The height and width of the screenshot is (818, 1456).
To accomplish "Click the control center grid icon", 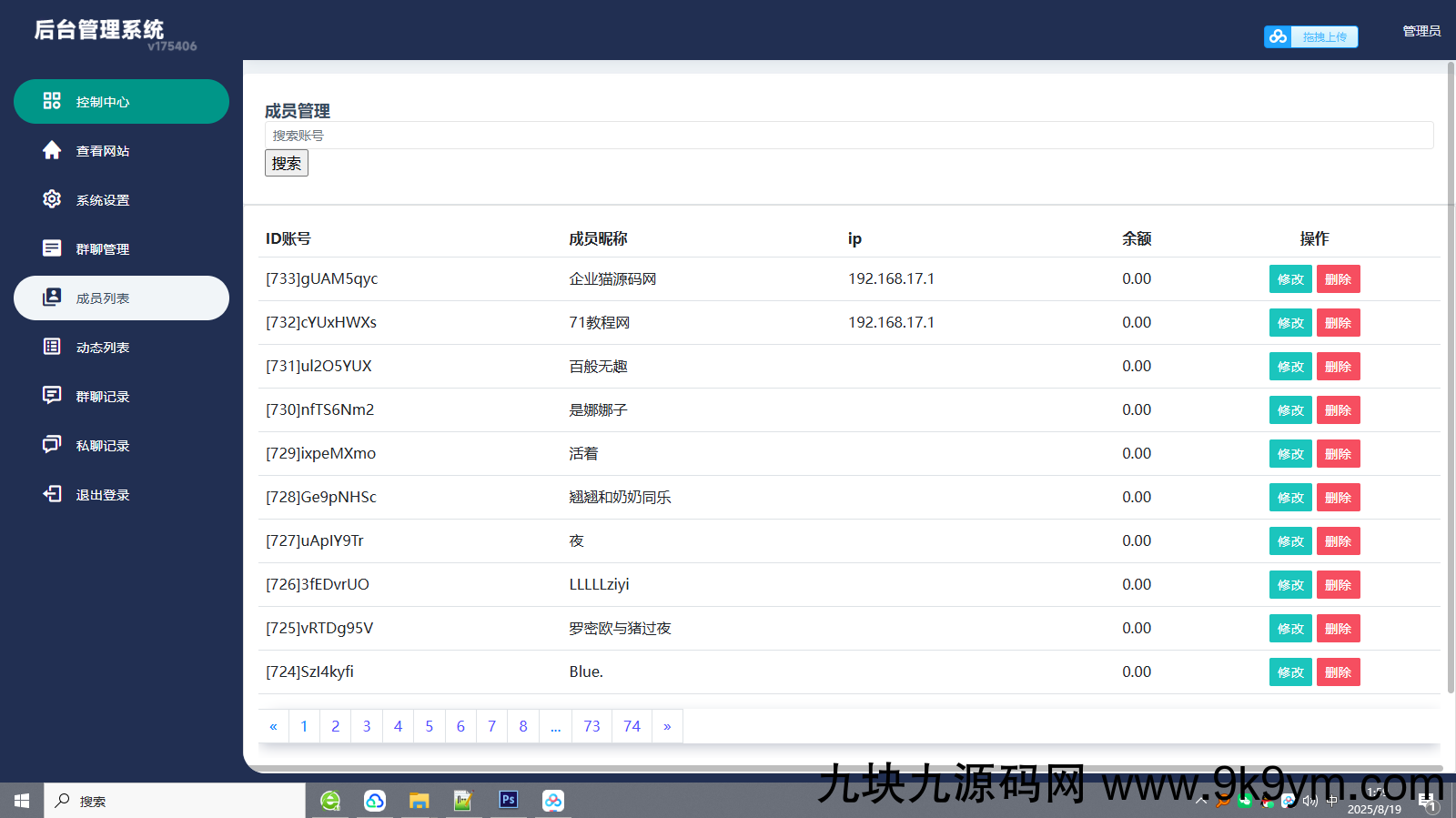I will pyautogui.click(x=52, y=101).
